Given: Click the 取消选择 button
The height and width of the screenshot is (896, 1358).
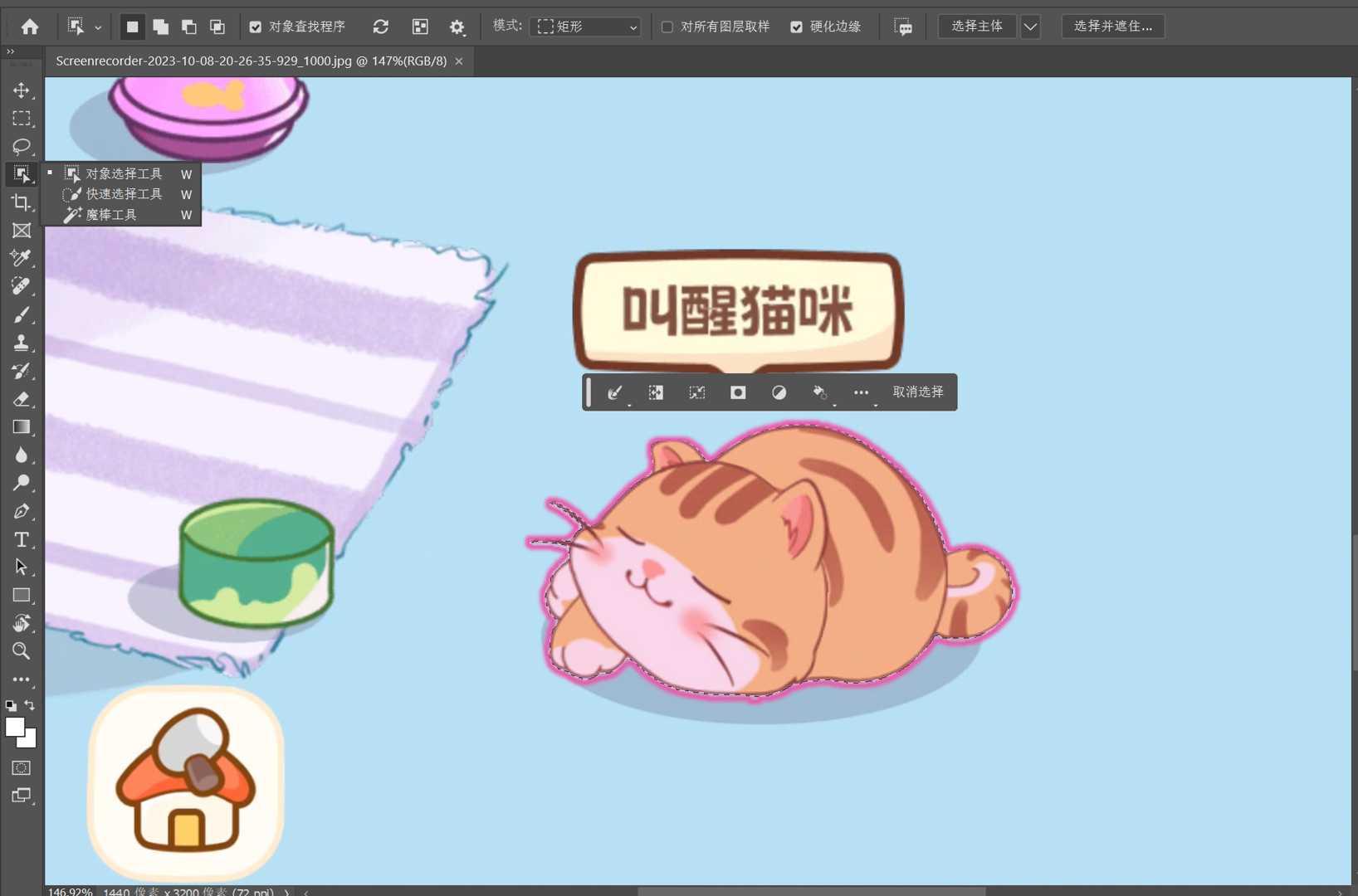Looking at the screenshot, I should 917,392.
